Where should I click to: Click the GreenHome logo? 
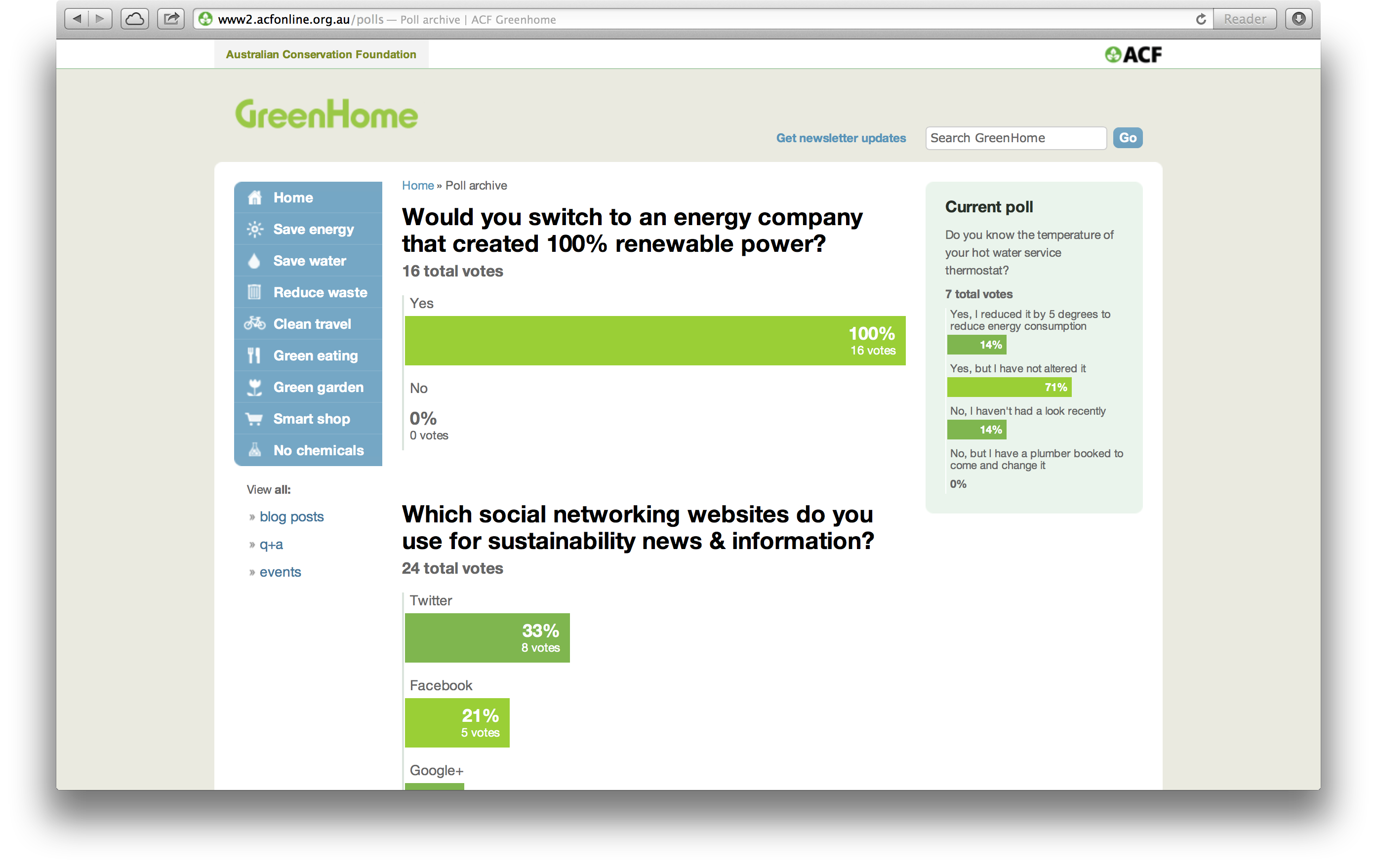point(326,114)
